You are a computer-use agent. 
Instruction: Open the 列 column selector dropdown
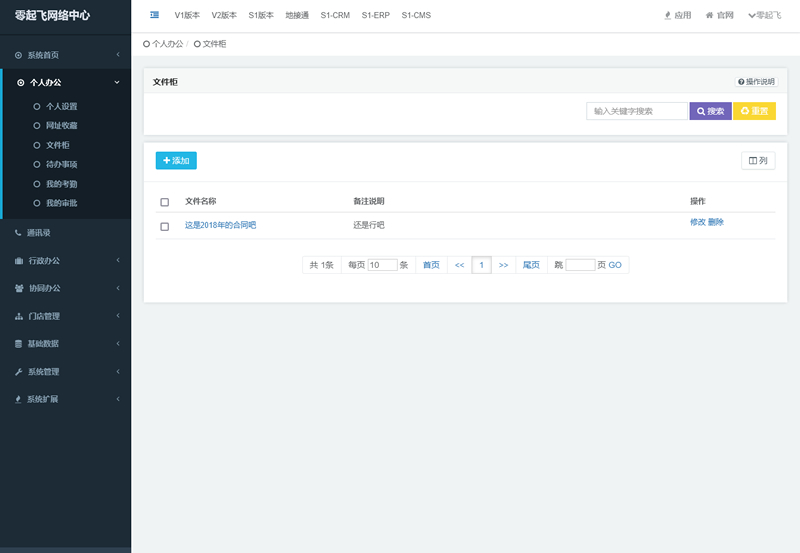757,160
